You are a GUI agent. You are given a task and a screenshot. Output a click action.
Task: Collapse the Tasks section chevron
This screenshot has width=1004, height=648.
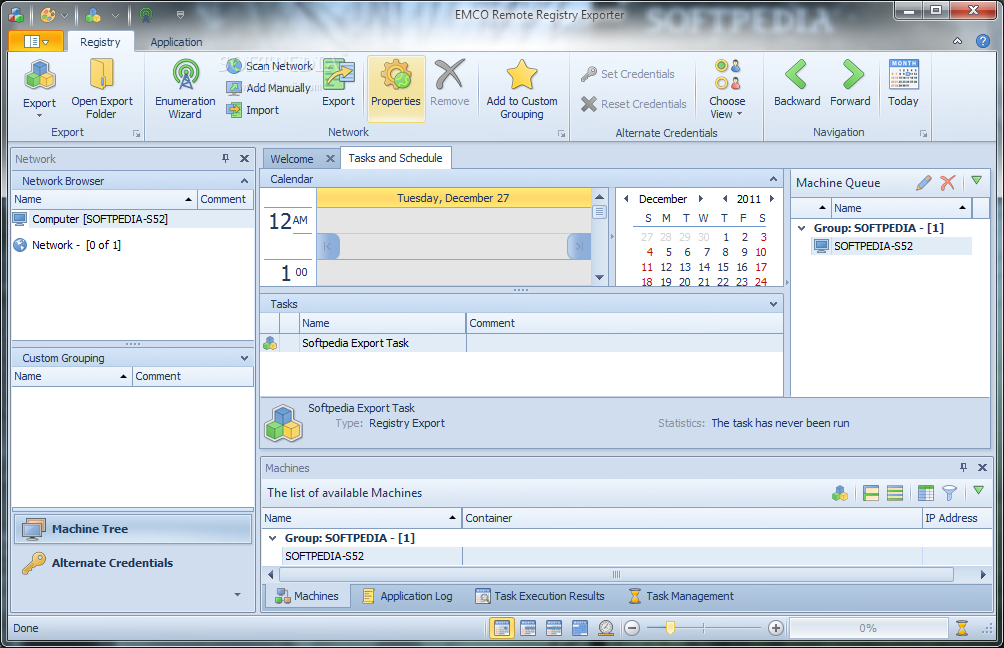point(773,304)
